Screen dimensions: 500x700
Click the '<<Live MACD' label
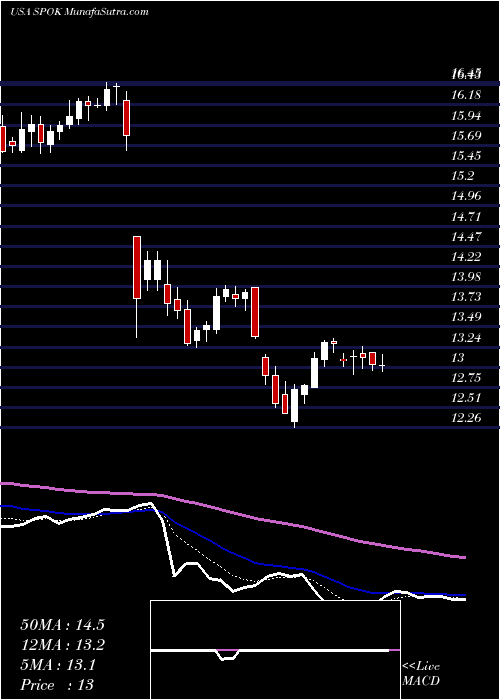pyautogui.click(x=421, y=674)
